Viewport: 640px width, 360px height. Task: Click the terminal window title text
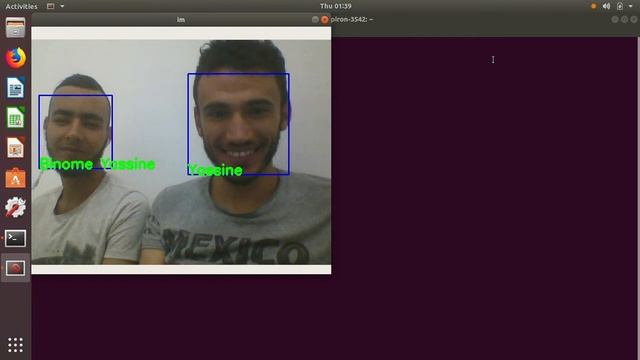[x=352, y=19]
